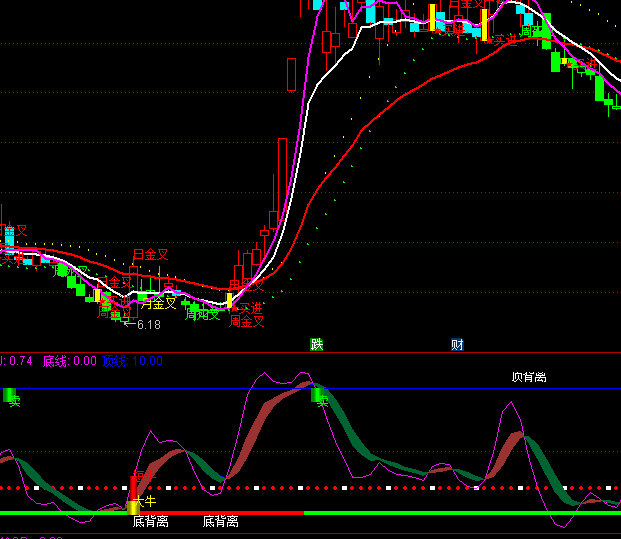Click the green 卖 signal at indicator peak

321,396
